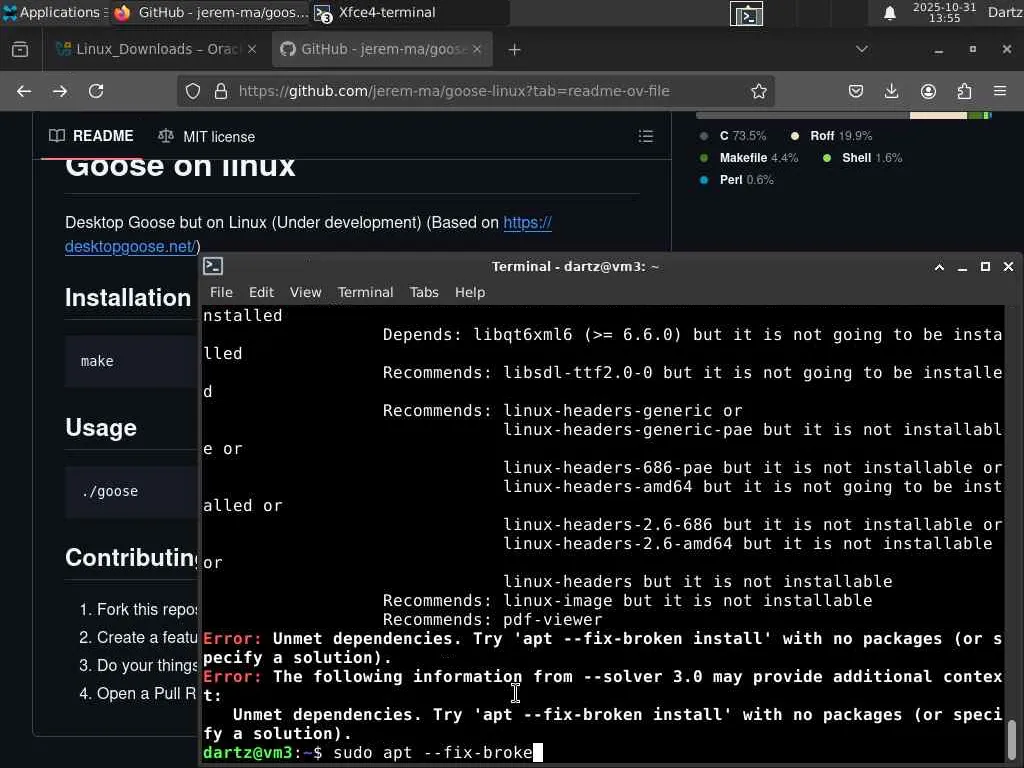The width and height of the screenshot is (1024, 768).
Task: Click Shell 1.6% language entry
Action: (863, 158)
